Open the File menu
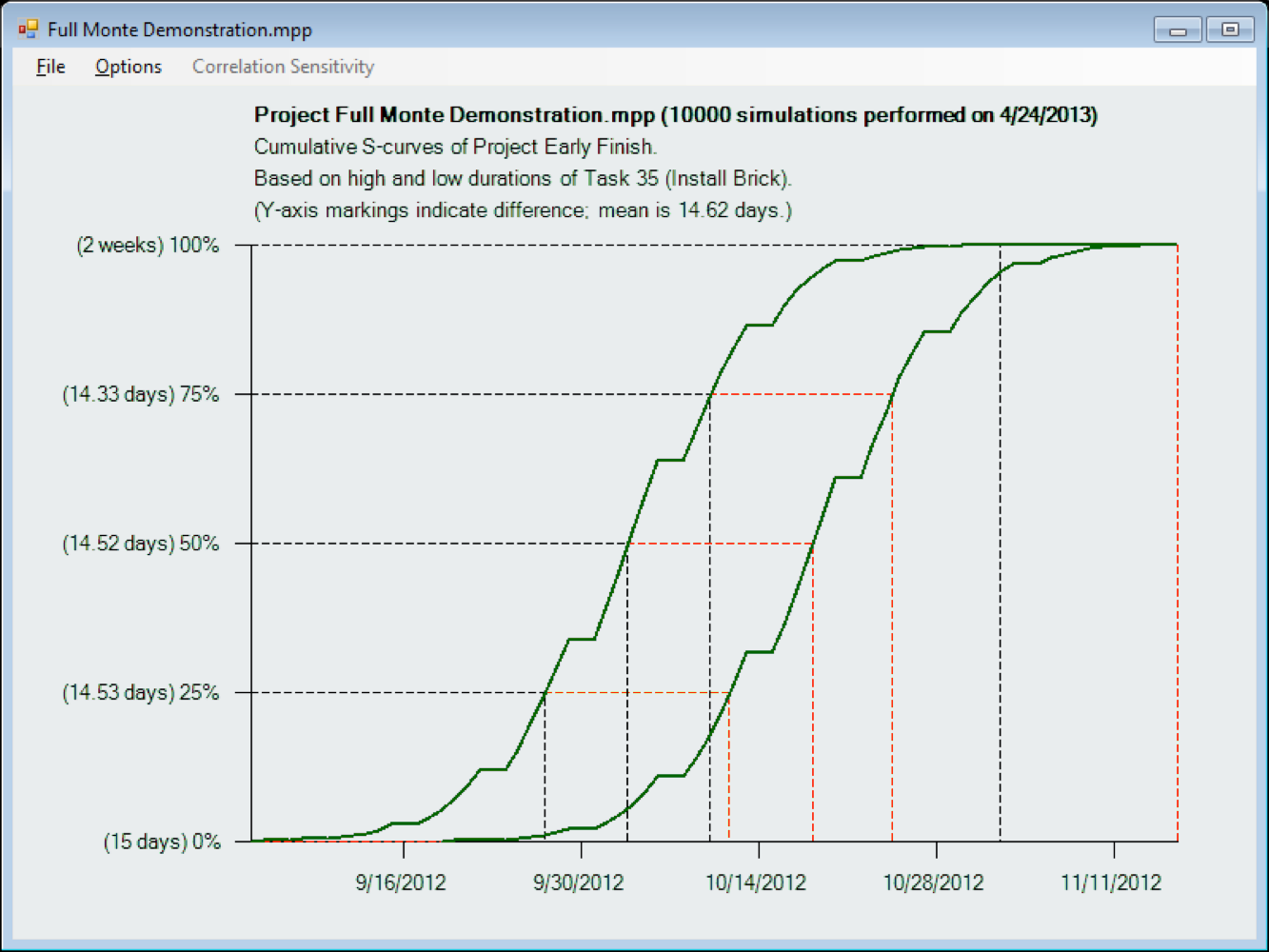 click(50, 67)
